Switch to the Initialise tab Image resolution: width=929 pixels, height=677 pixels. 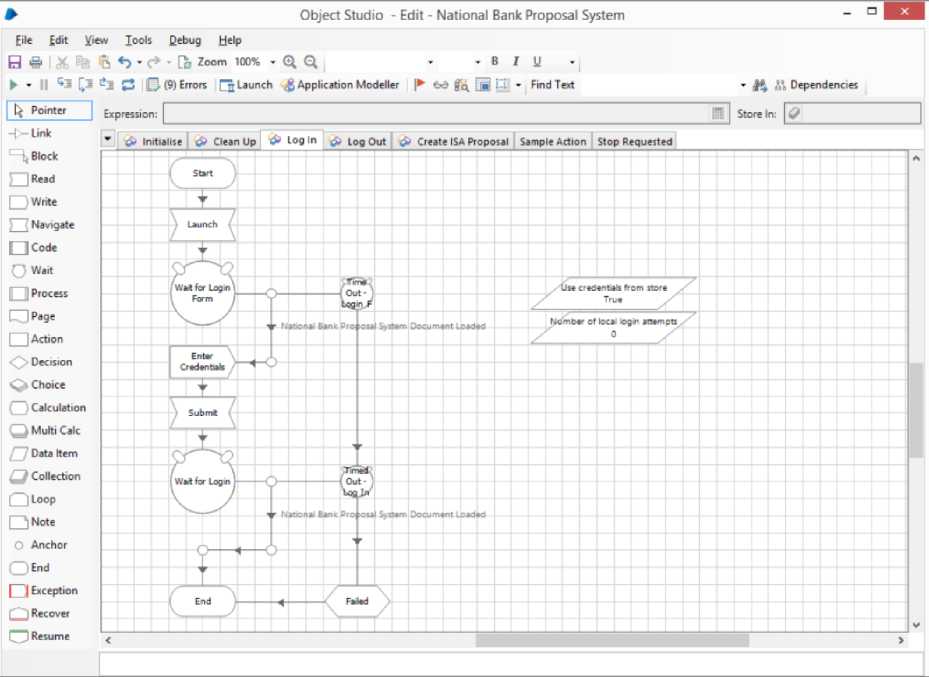(153, 142)
